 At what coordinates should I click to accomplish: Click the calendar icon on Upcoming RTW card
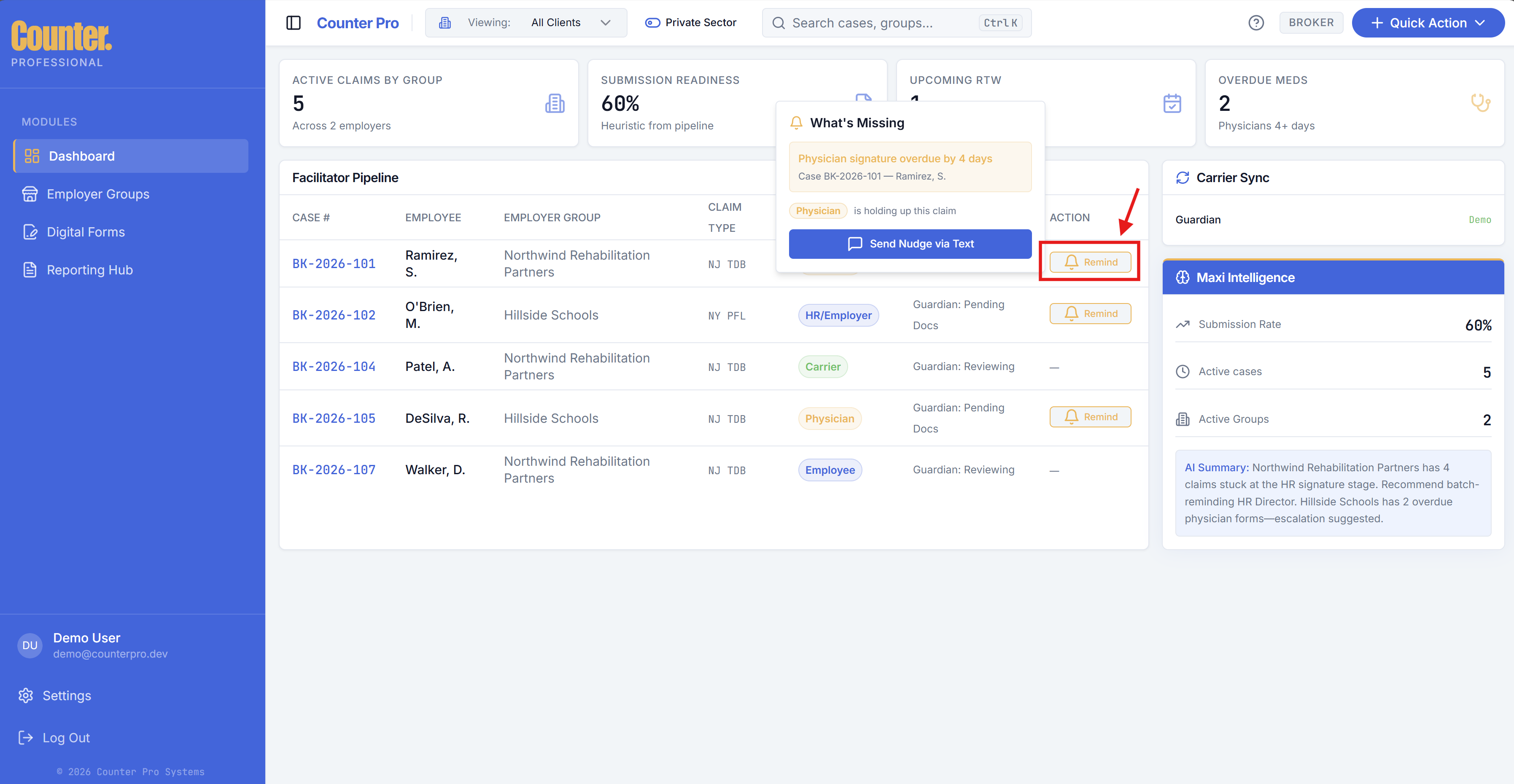[x=1172, y=103]
